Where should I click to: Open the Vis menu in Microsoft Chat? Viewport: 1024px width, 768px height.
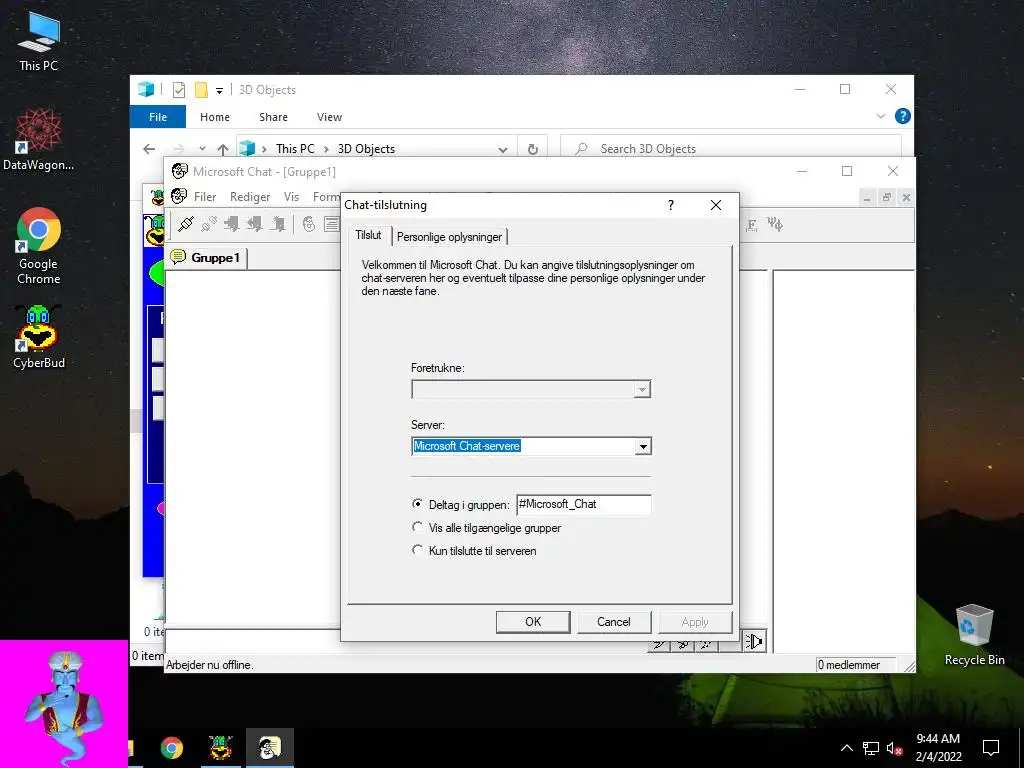click(291, 197)
